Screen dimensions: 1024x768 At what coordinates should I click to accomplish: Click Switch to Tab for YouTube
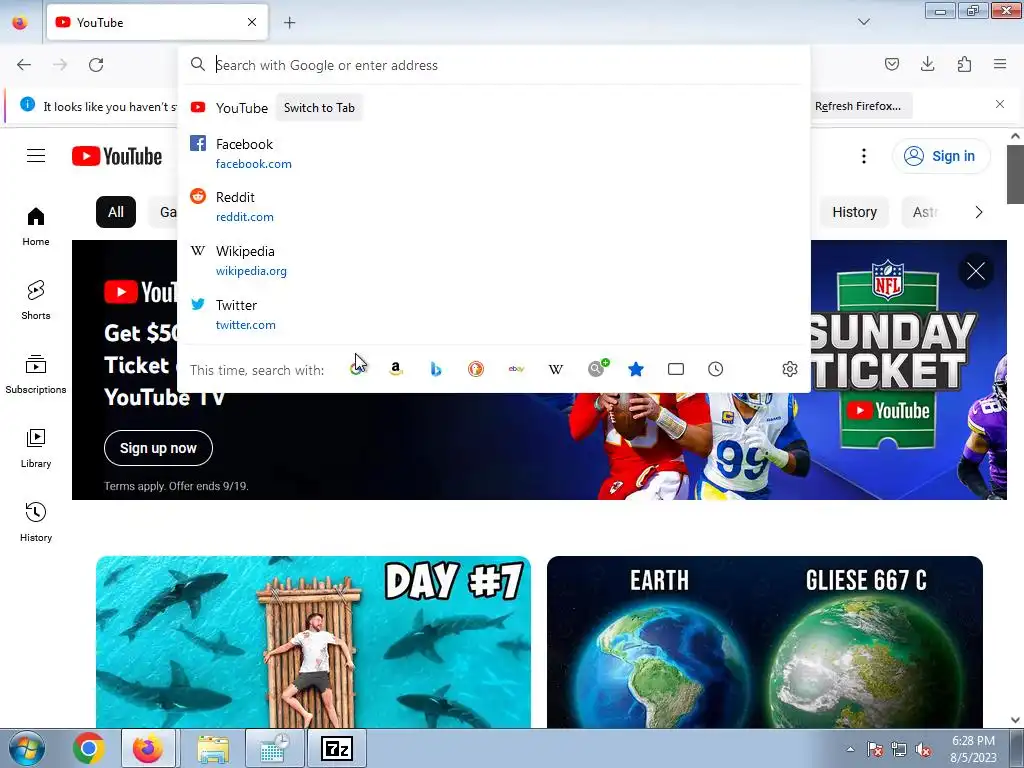click(x=319, y=108)
